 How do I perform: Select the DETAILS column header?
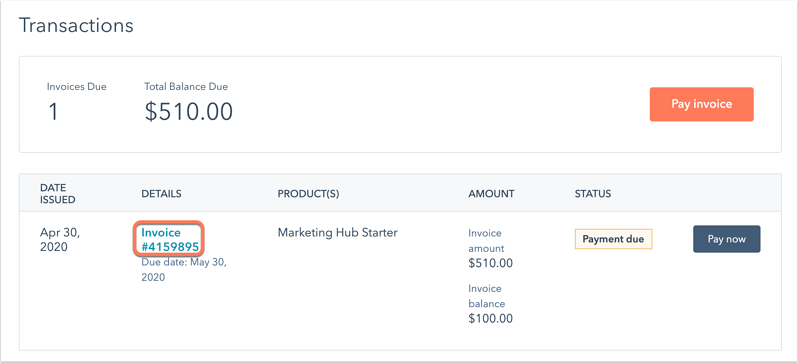[x=161, y=193]
